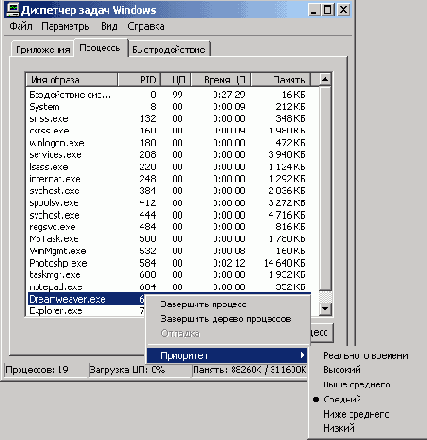Click the partially hidden Завершить процесс button

pyautogui.click(x=321, y=332)
